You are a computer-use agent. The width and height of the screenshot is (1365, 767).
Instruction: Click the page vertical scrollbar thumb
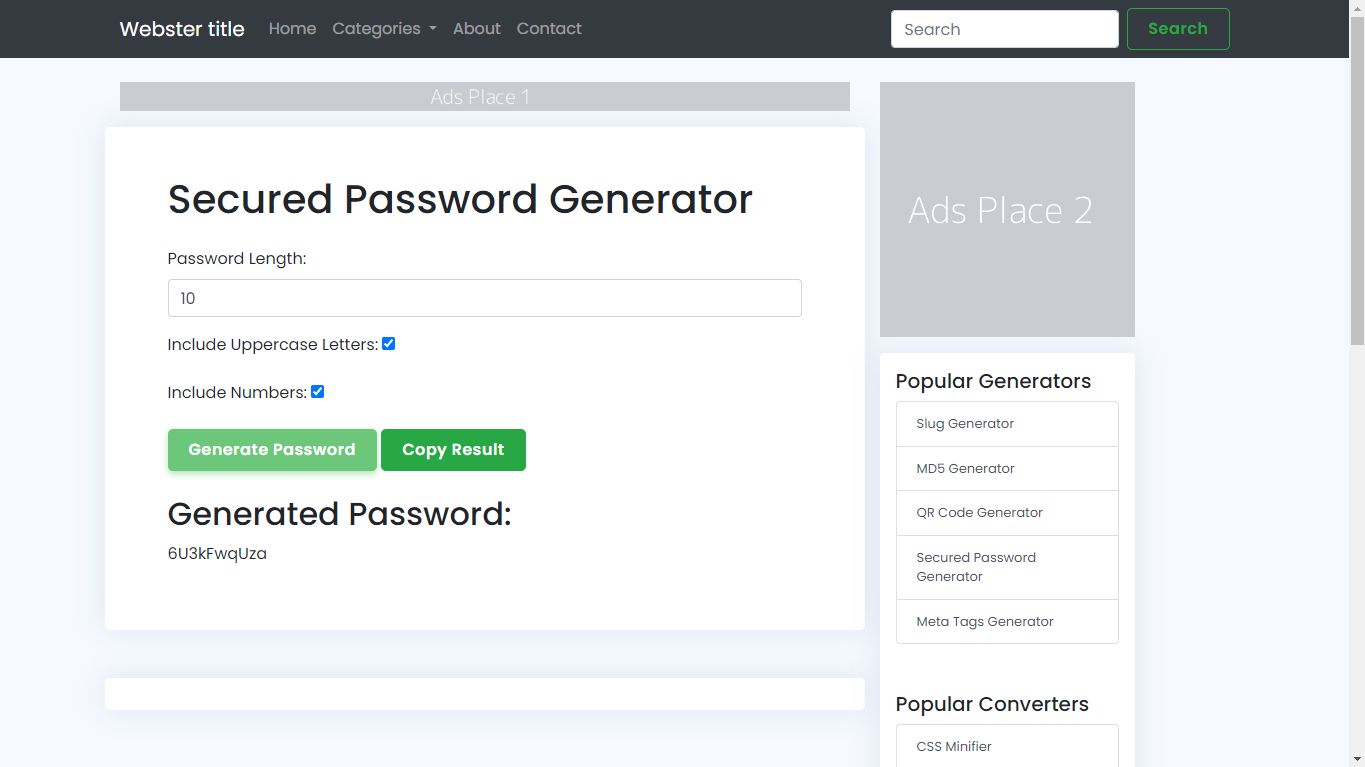(x=1357, y=180)
